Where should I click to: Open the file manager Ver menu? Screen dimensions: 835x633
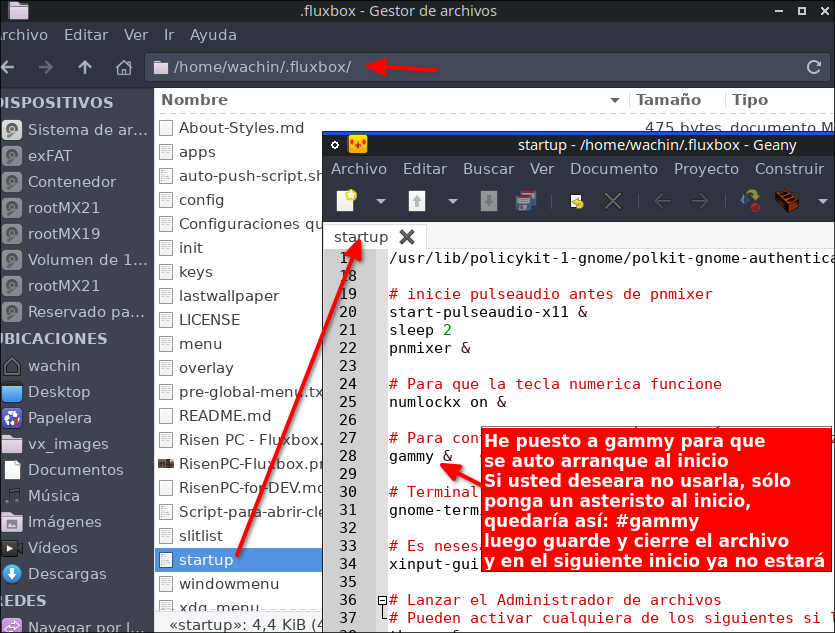click(x=136, y=35)
